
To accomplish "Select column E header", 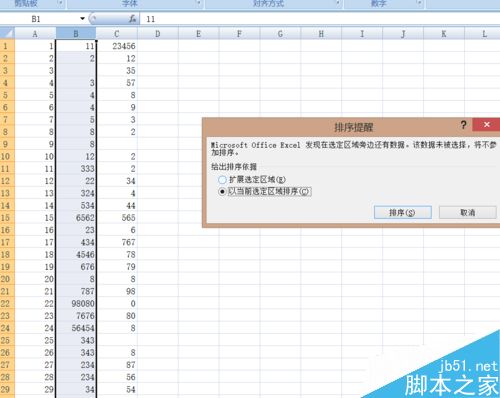I will click(198, 34).
